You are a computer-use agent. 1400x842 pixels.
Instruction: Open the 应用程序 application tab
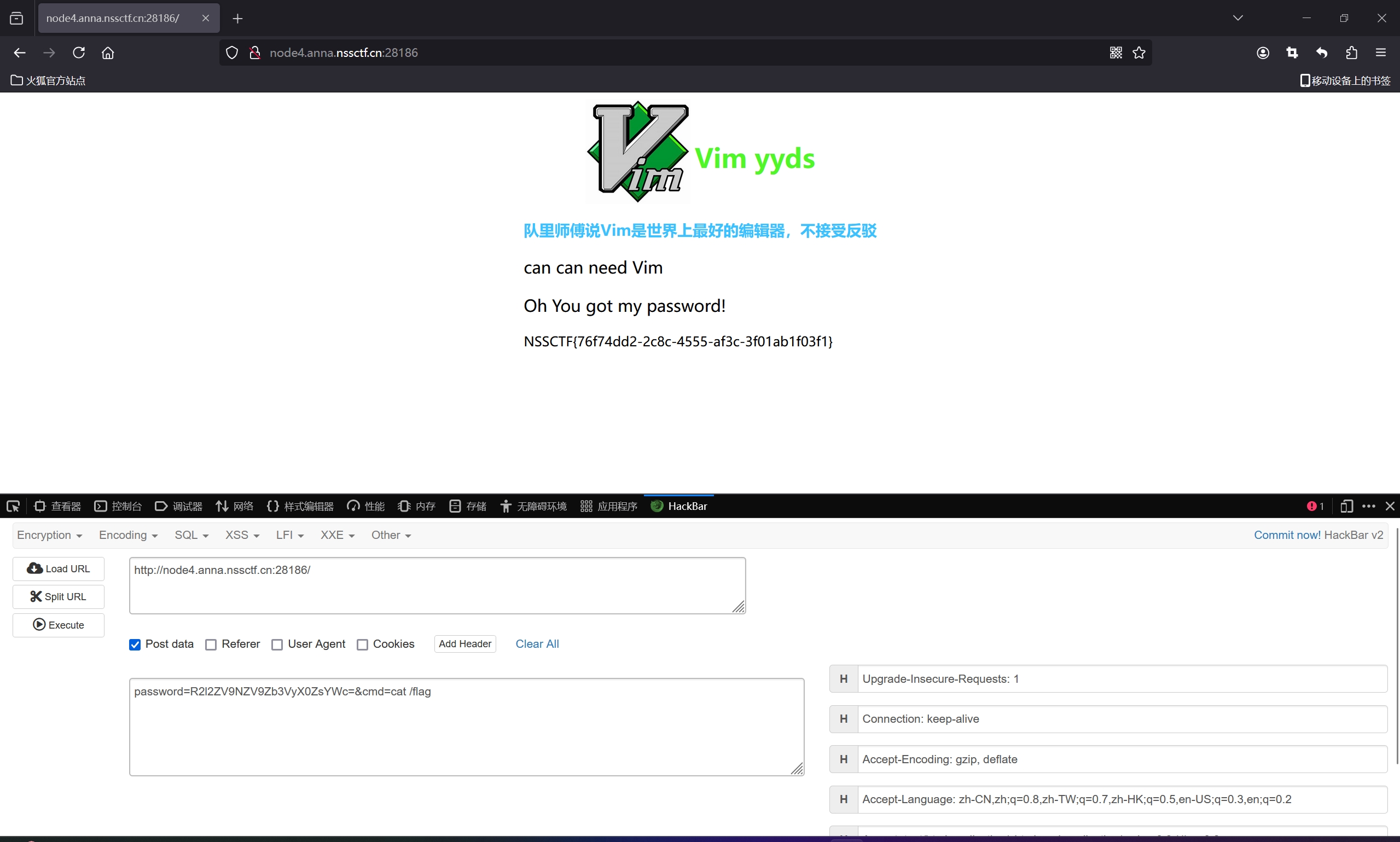click(x=609, y=506)
